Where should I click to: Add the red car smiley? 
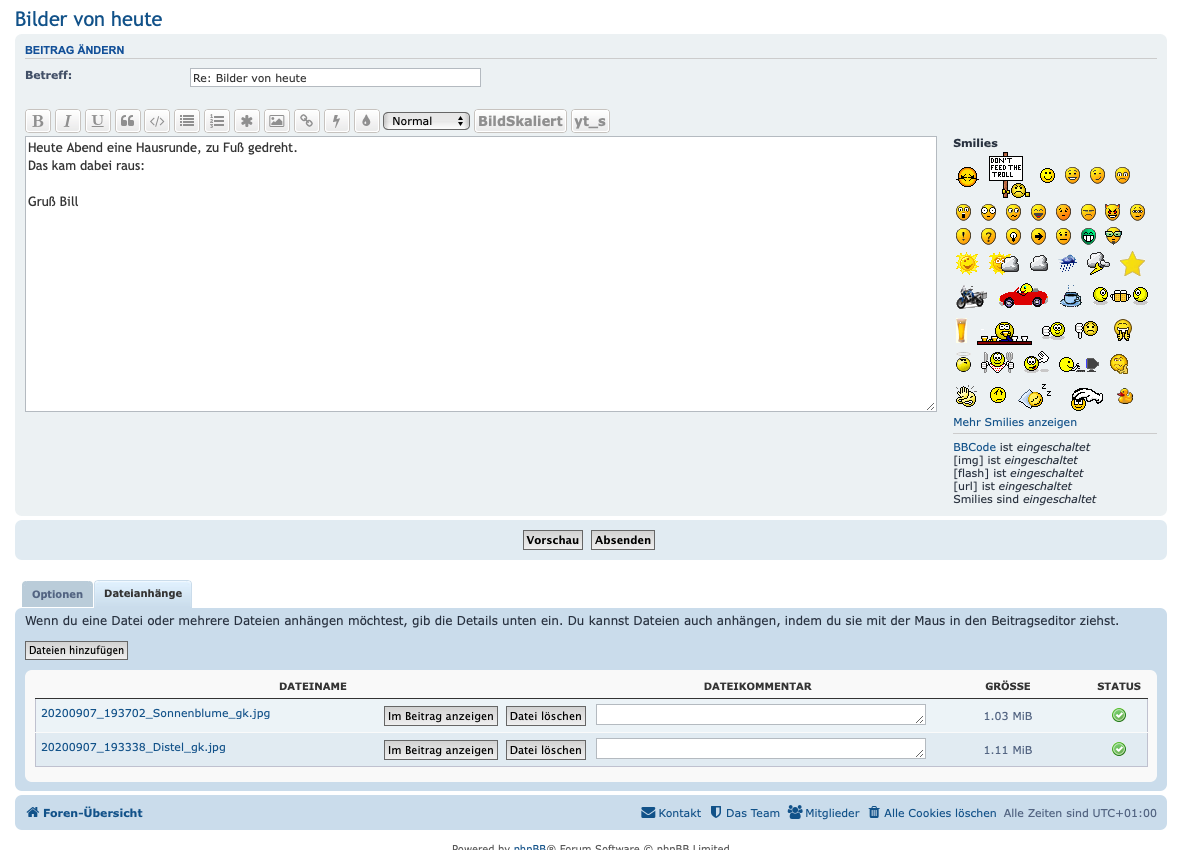coord(1022,295)
